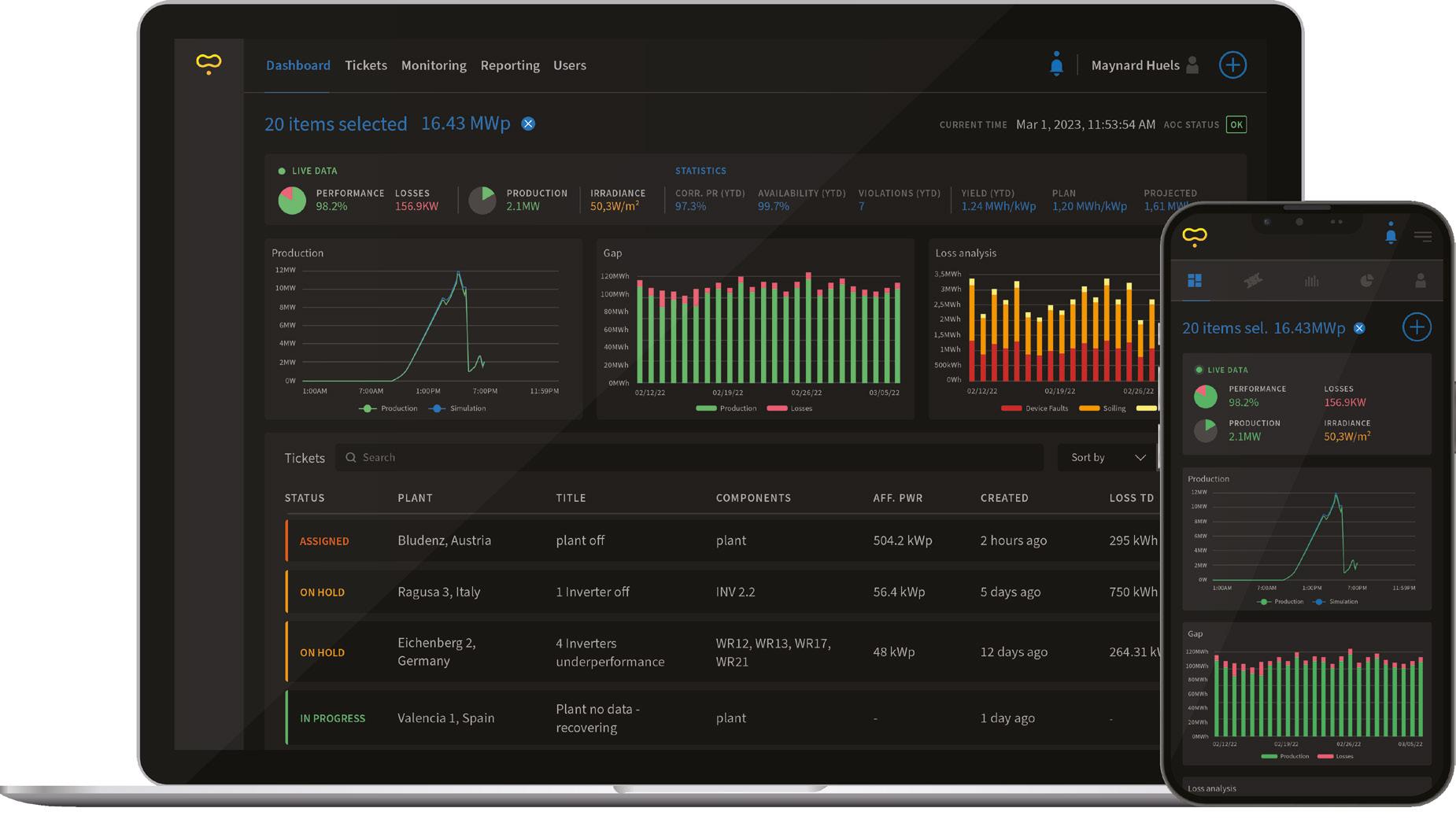The image size is (1456, 819).
Task: Click the green Live Data dot on laptop
Action: point(282,171)
